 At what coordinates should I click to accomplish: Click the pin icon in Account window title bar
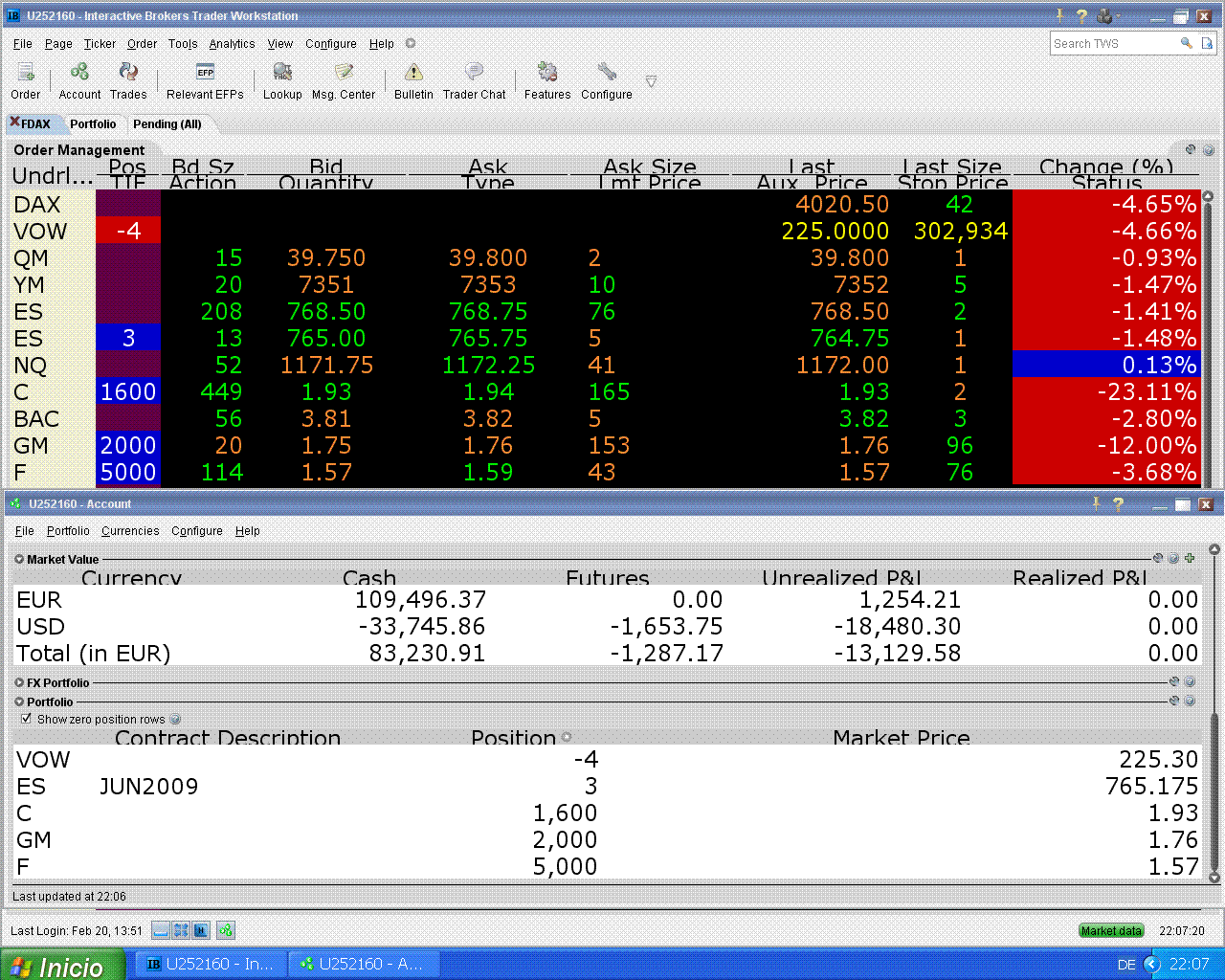[1097, 503]
